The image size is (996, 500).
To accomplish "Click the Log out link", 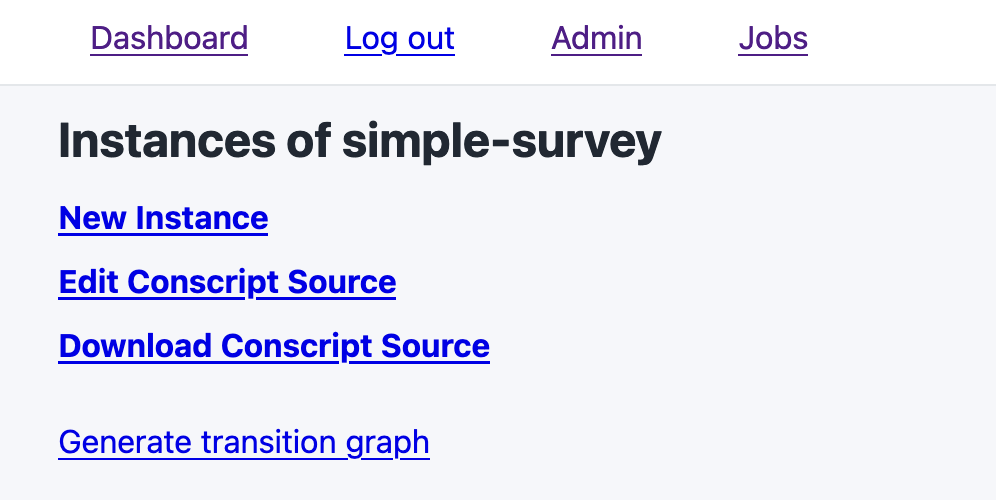I will [399, 39].
